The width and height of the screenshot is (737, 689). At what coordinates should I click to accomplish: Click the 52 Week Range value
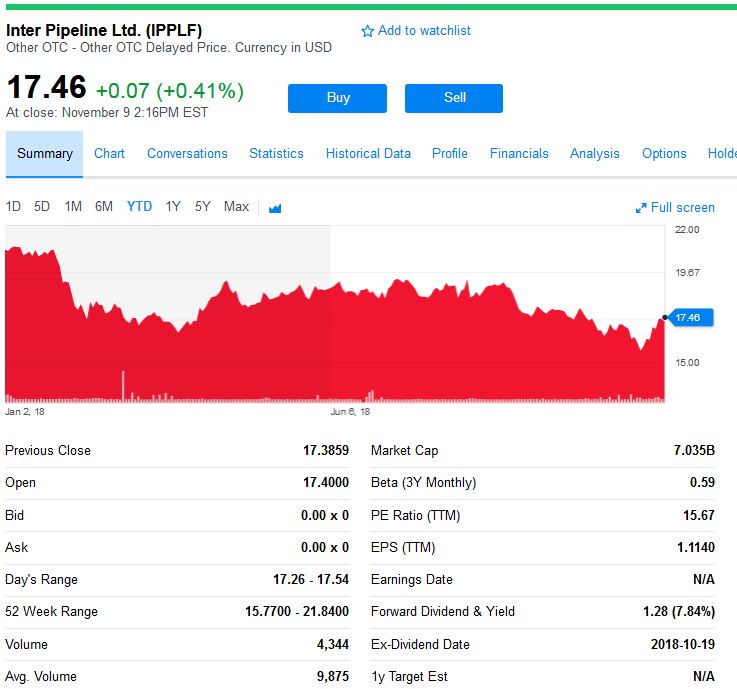[x=297, y=611]
